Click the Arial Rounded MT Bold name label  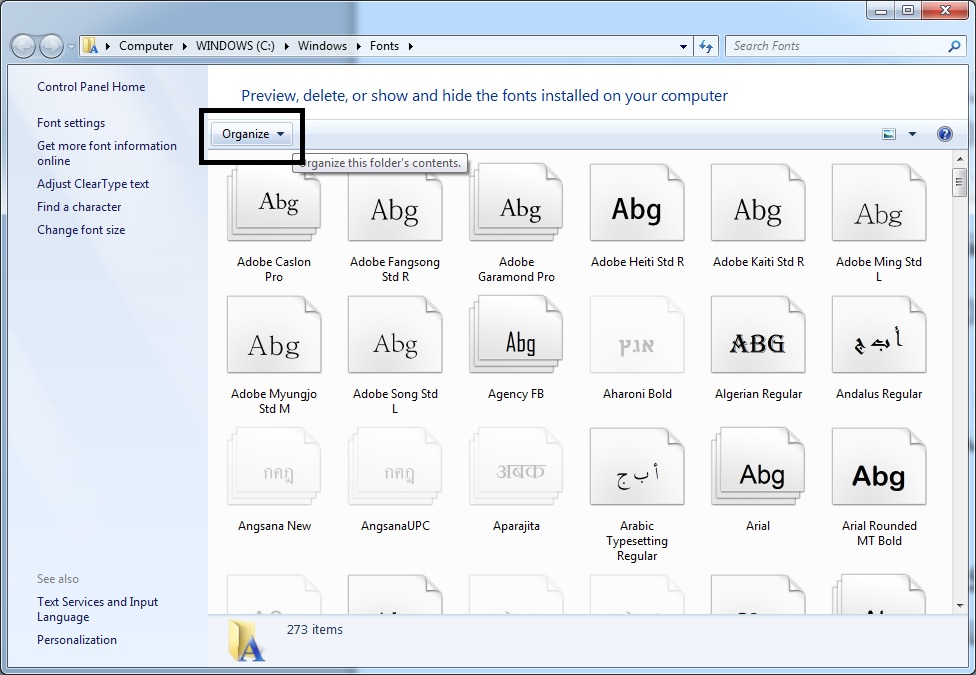879,533
